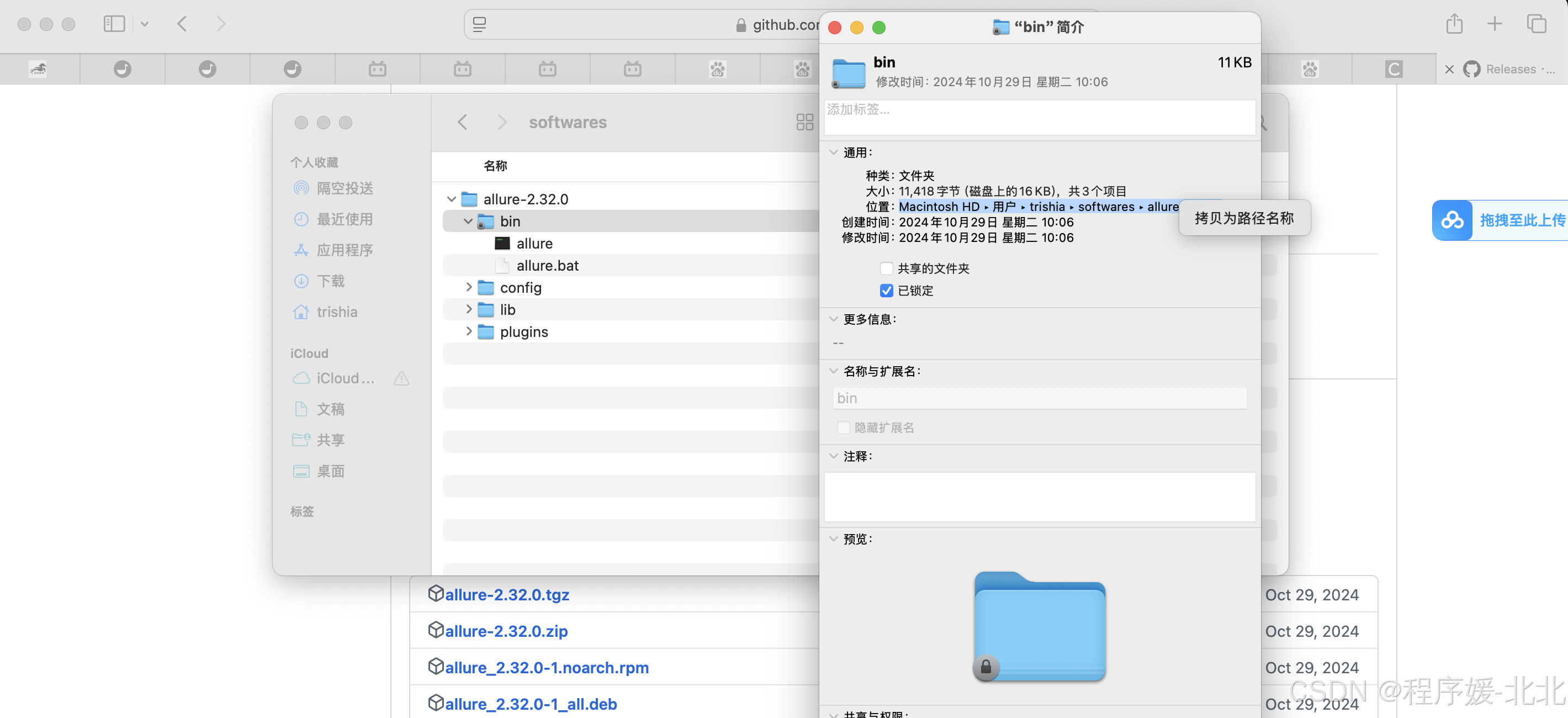Click the 添加标签 tags field
1568x718 pixels.
coord(1040,118)
